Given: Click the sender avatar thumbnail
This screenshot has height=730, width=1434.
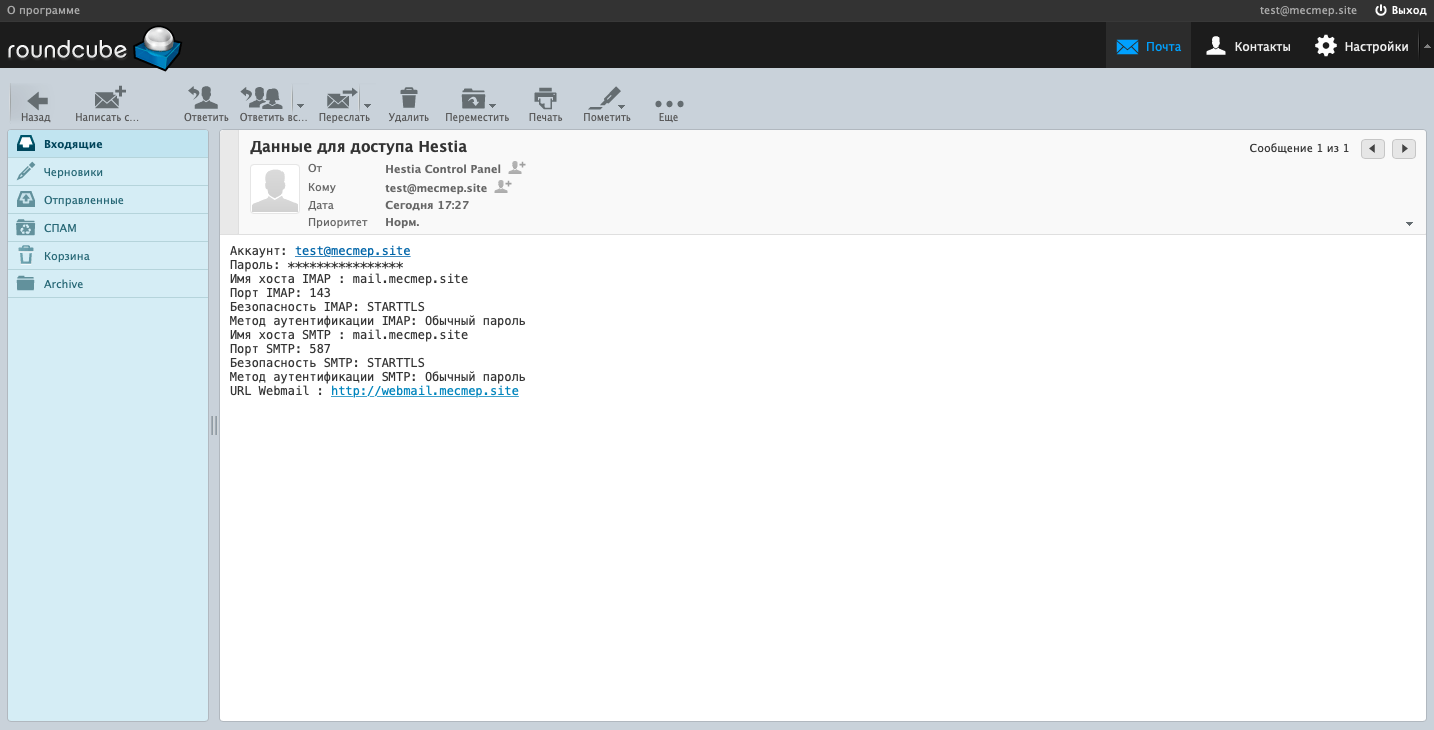Looking at the screenshot, I should pos(275,189).
